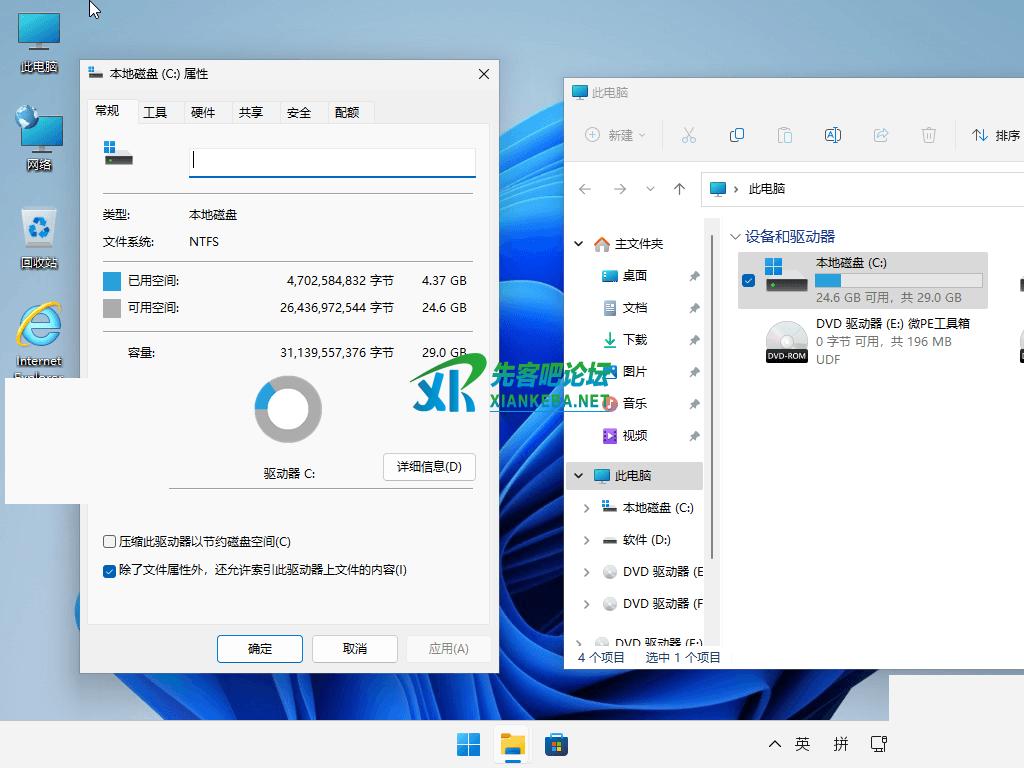This screenshot has height=768, width=1024.
Task: Click the Delete trash icon in toolbar
Action: tap(928, 135)
